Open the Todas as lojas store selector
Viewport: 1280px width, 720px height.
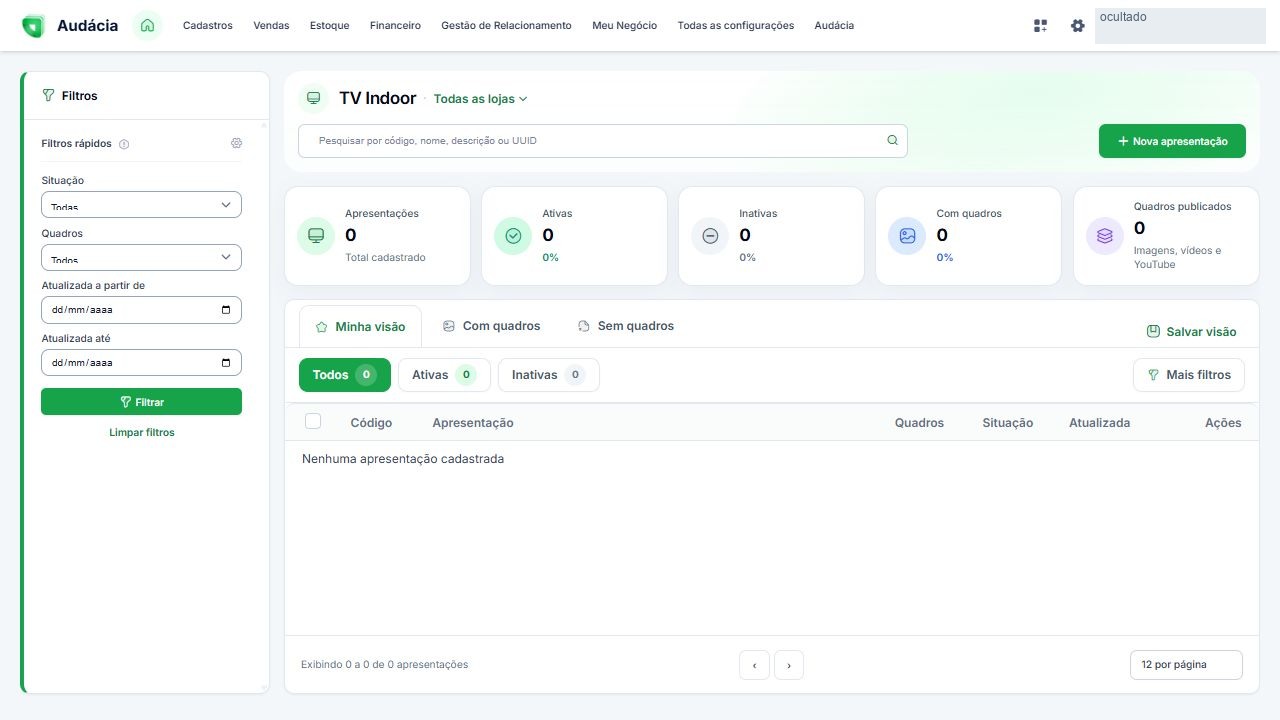480,99
